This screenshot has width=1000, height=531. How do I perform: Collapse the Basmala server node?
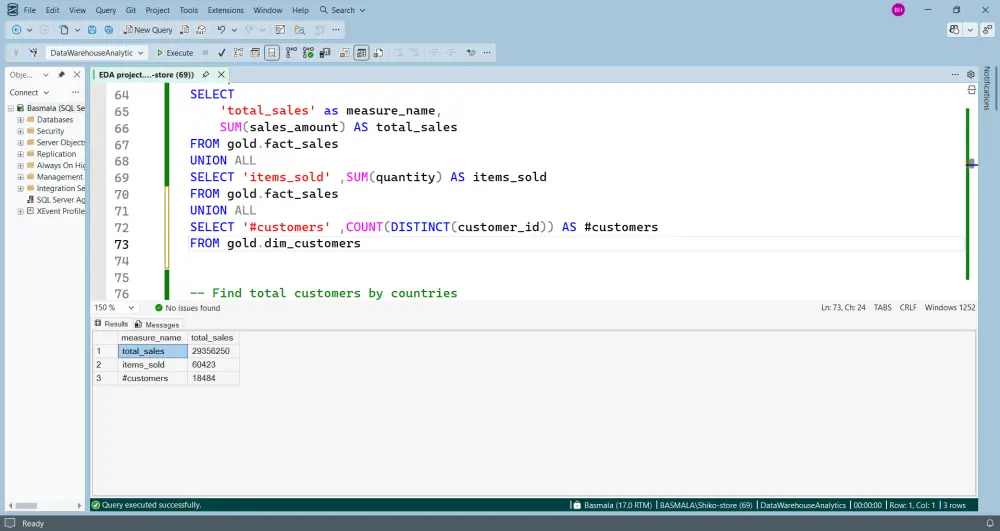(11, 108)
